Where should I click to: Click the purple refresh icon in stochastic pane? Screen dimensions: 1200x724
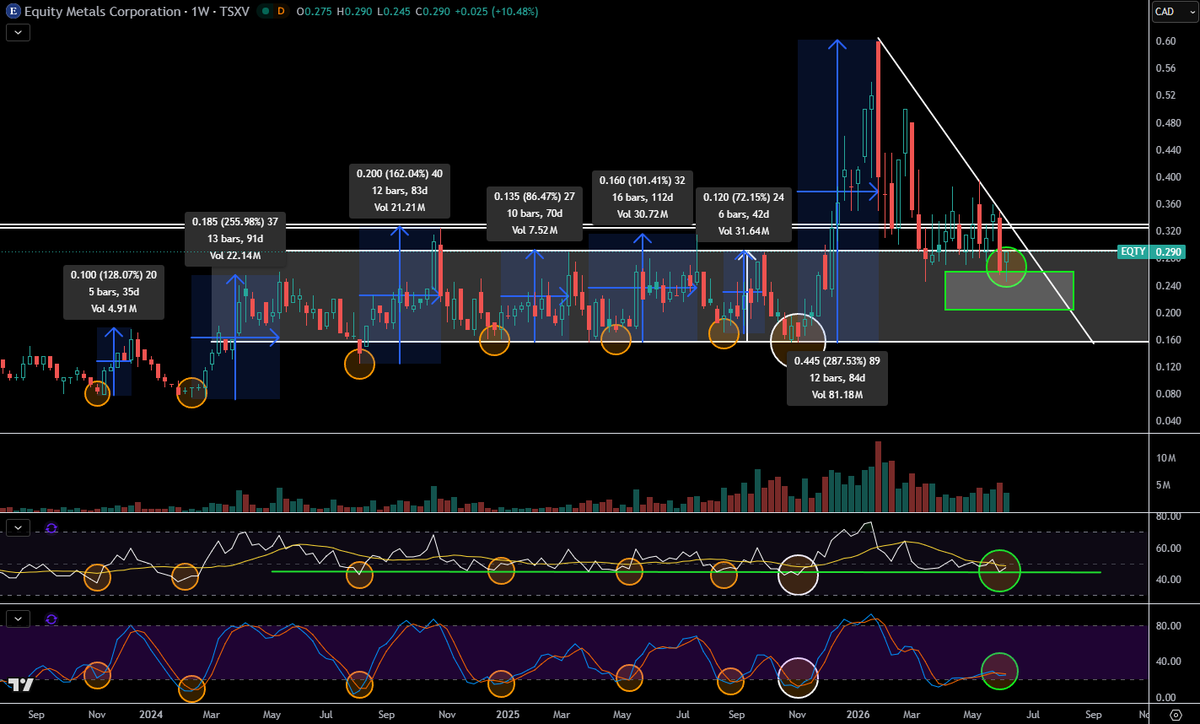click(51, 619)
